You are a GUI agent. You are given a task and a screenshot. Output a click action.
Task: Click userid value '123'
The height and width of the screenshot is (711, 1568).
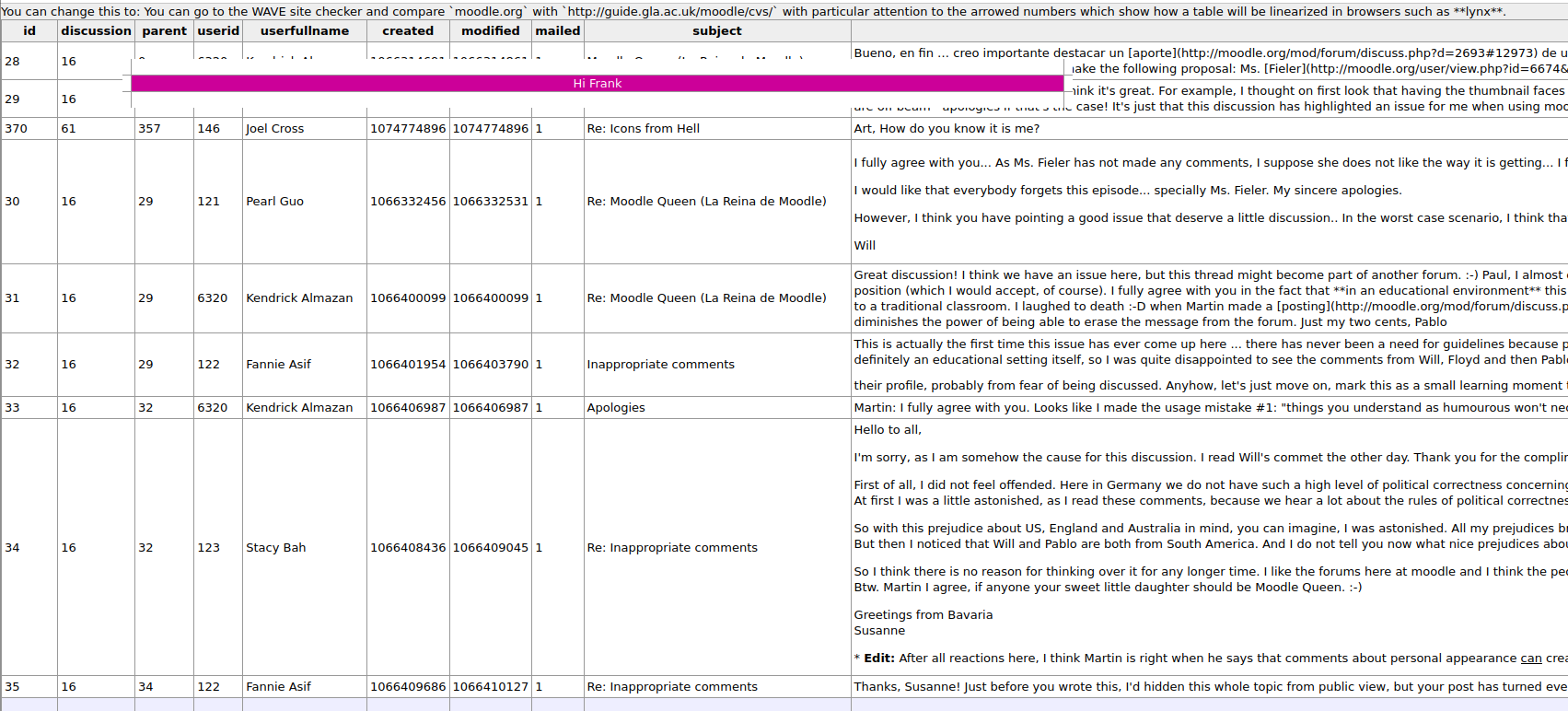209,547
